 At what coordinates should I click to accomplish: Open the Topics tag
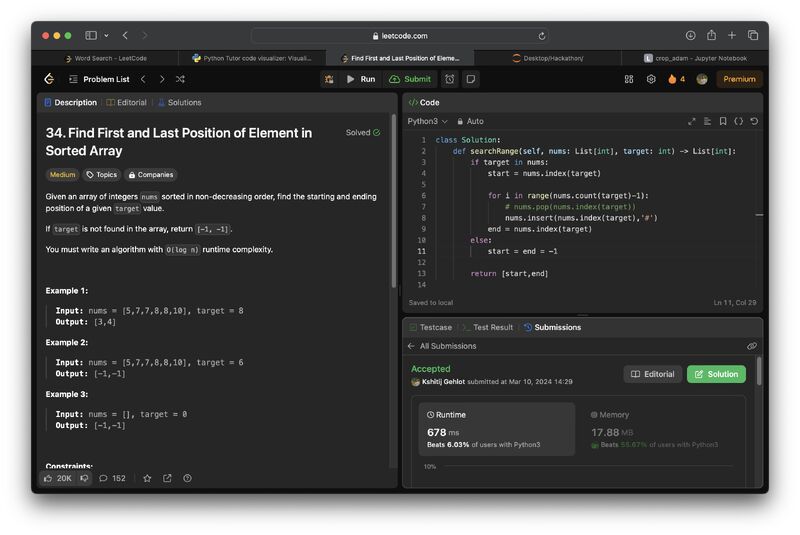pos(102,174)
